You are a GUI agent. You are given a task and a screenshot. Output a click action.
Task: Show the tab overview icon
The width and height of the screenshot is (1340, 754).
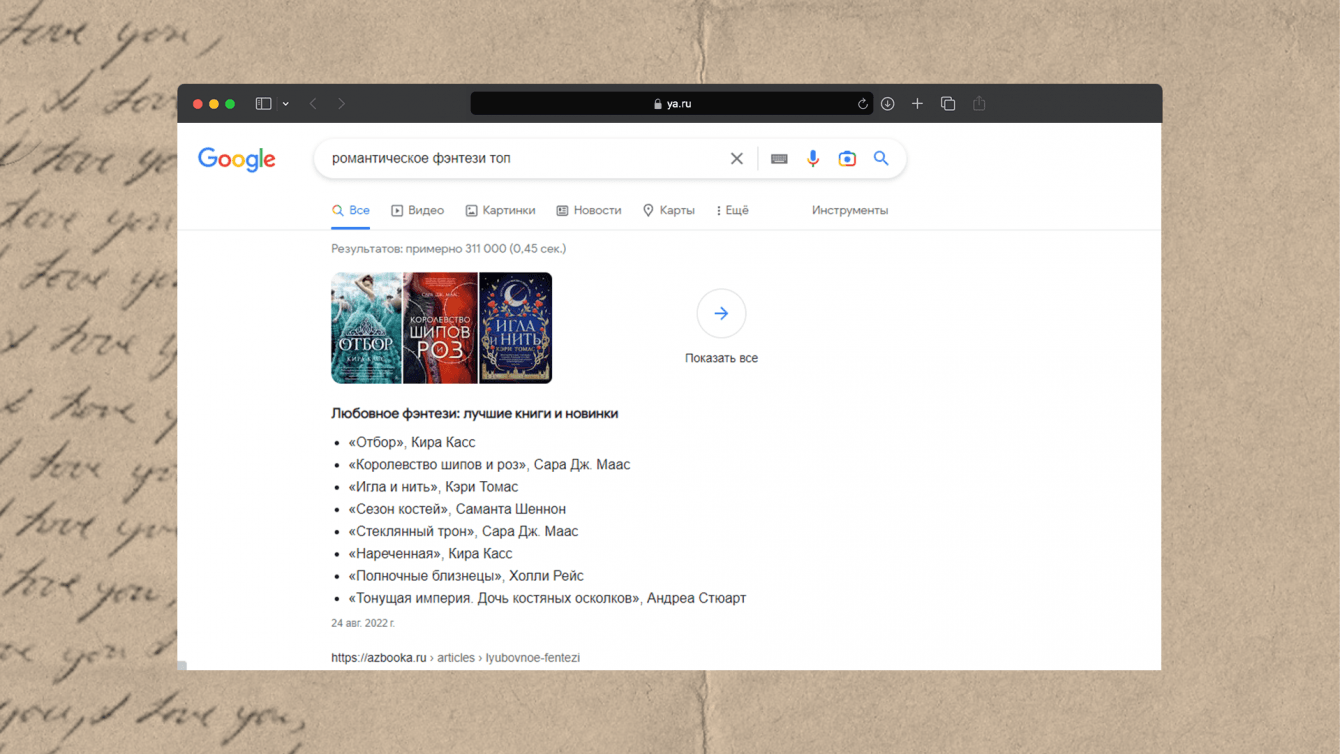pyautogui.click(x=948, y=104)
